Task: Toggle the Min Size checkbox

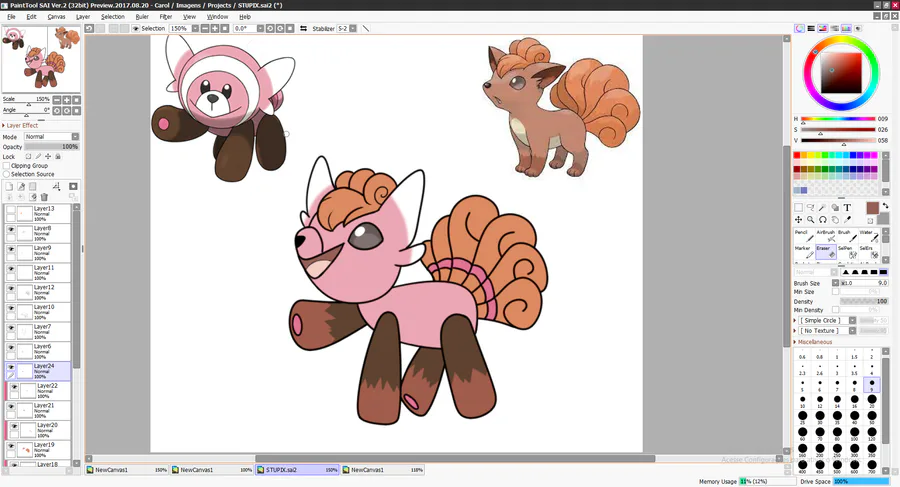Action: (836, 292)
